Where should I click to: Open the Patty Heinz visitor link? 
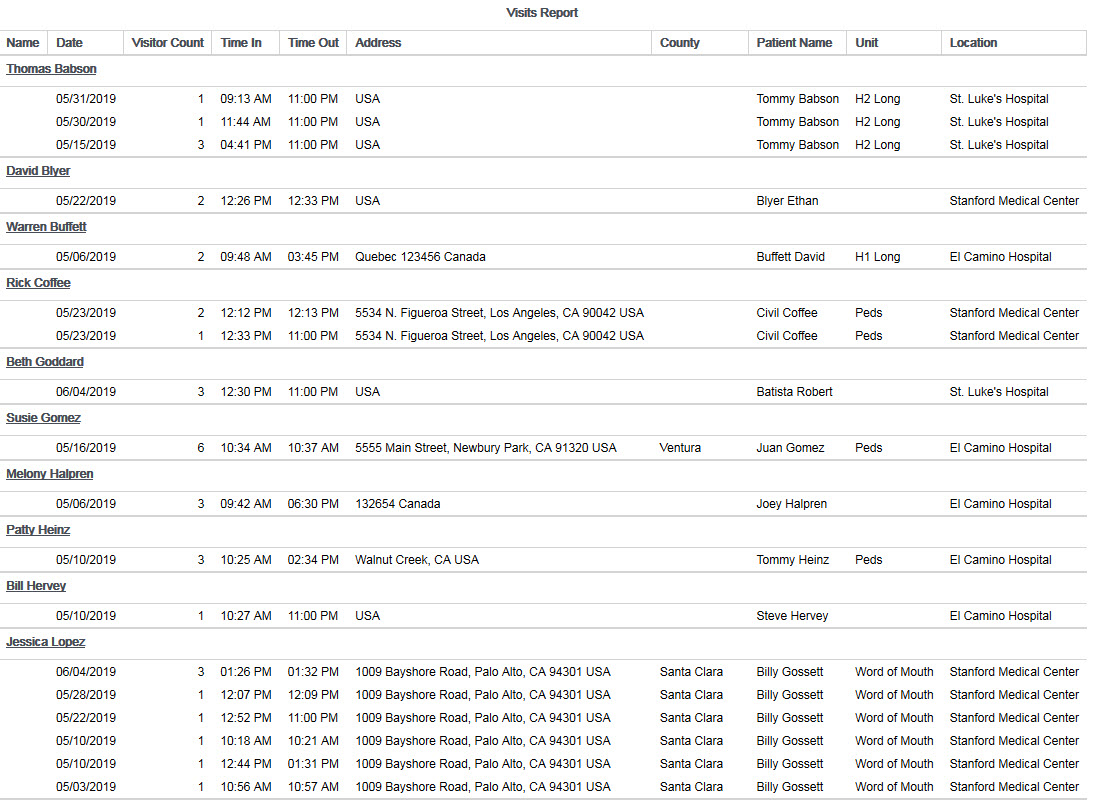[x=38, y=530]
